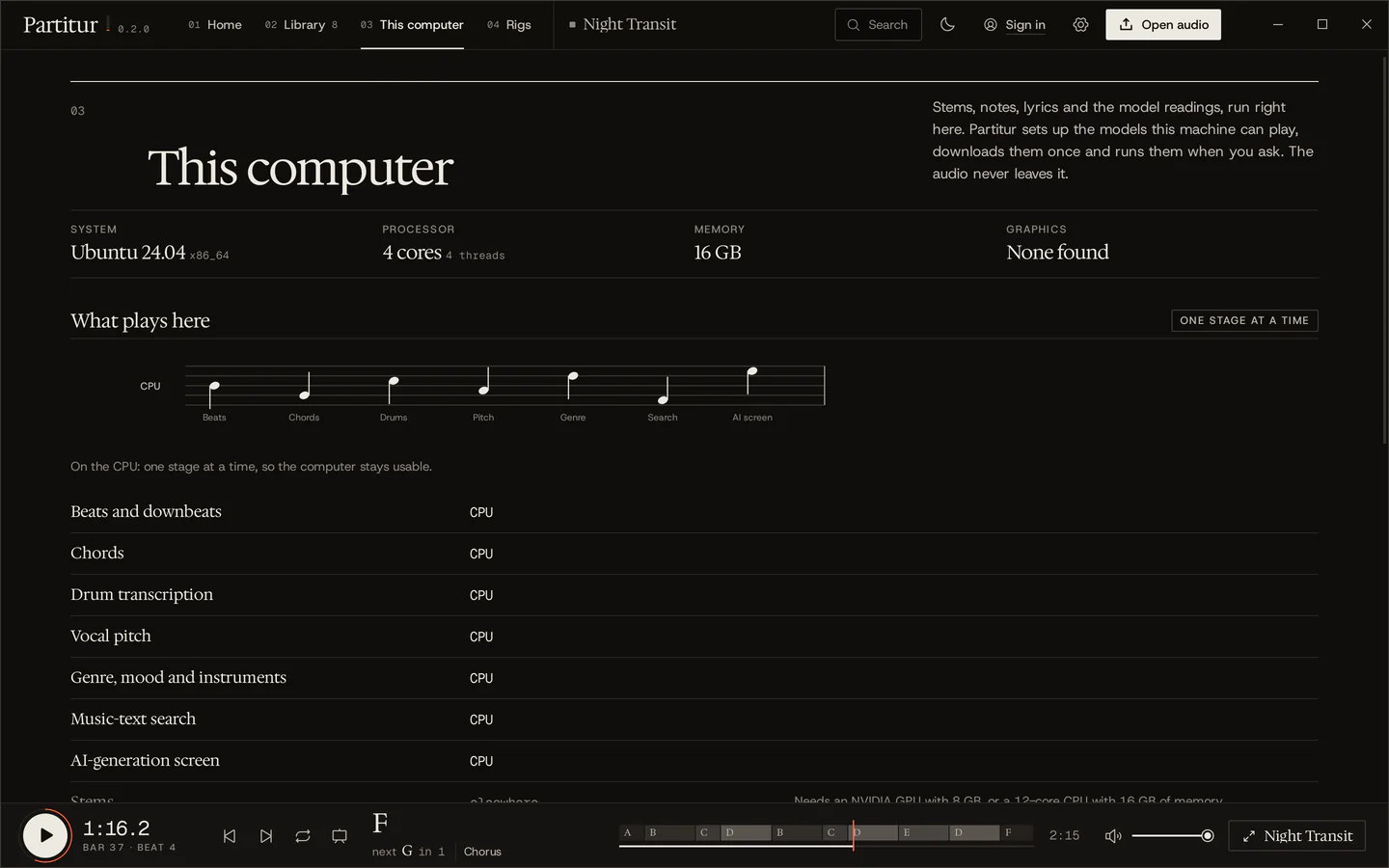The image size is (1389, 868).
Task: Click the Chorus section label
Action: point(482,852)
